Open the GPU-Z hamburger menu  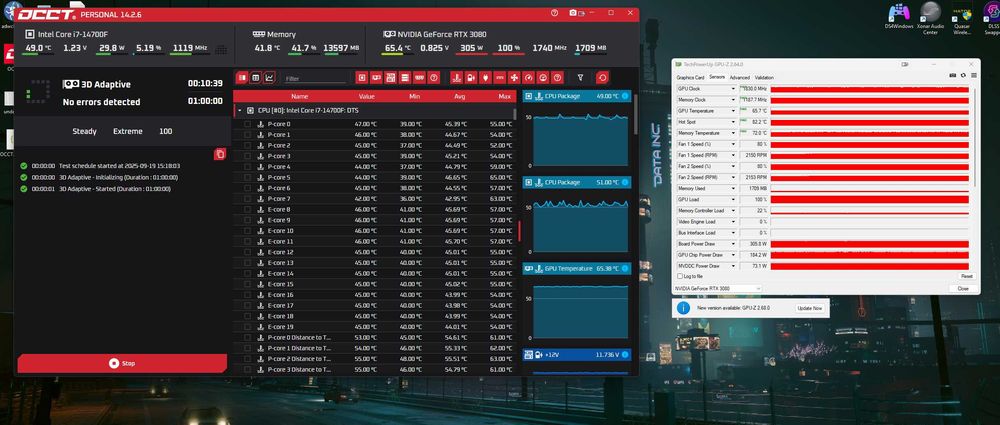[974, 75]
